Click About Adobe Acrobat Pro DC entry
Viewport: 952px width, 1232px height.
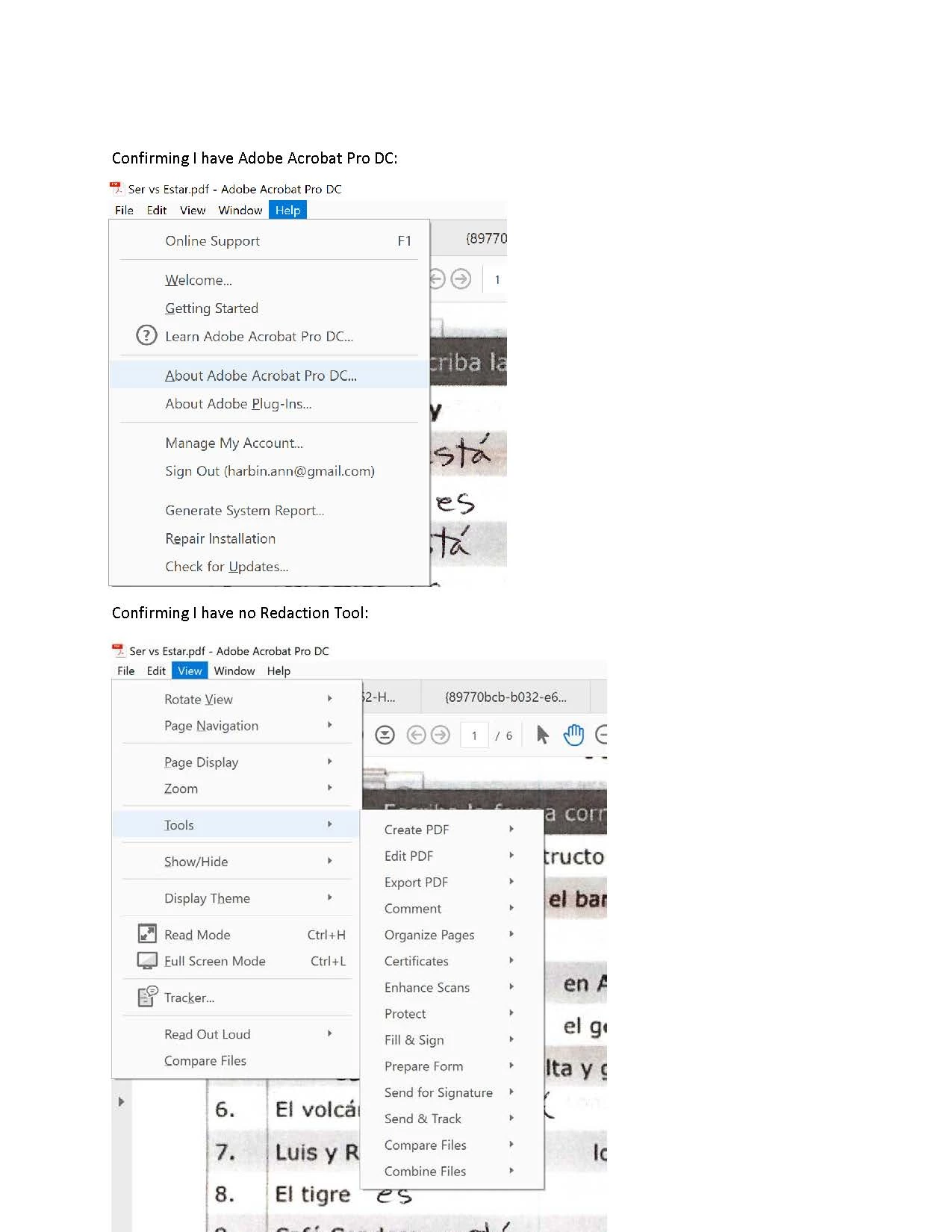tap(270, 375)
